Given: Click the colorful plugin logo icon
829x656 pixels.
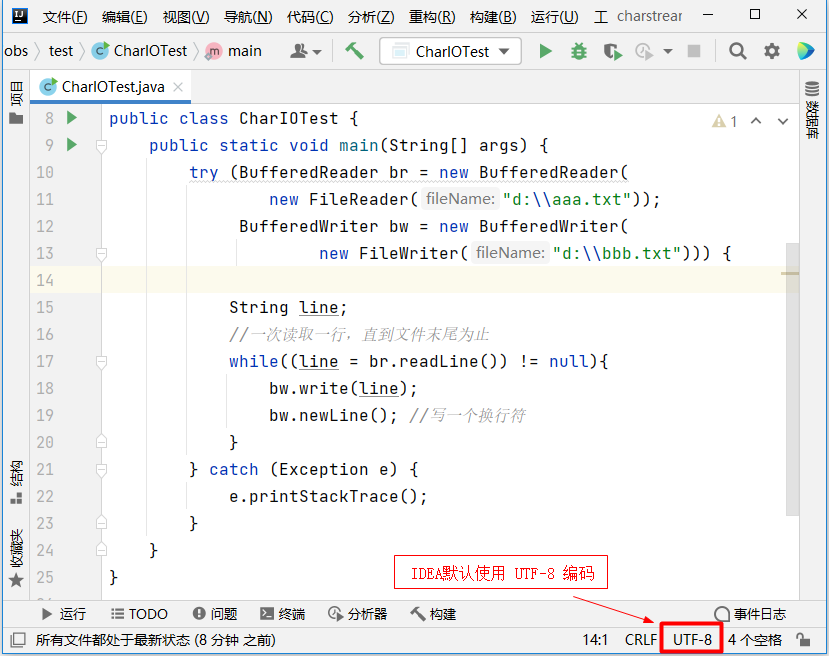Looking at the screenshot, I should click(x=805, y=51).
